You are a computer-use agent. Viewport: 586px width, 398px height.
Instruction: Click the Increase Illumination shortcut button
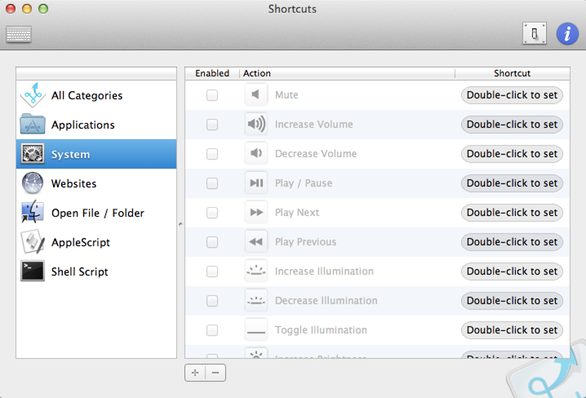pos(512,271)
